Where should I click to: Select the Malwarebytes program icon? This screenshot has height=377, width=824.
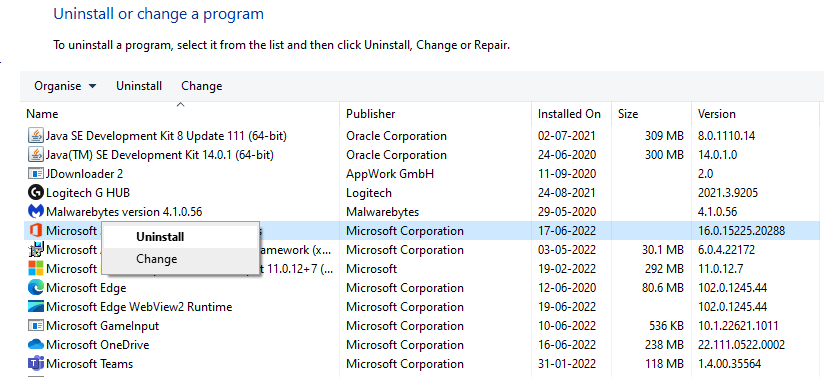tap(35, 211)
